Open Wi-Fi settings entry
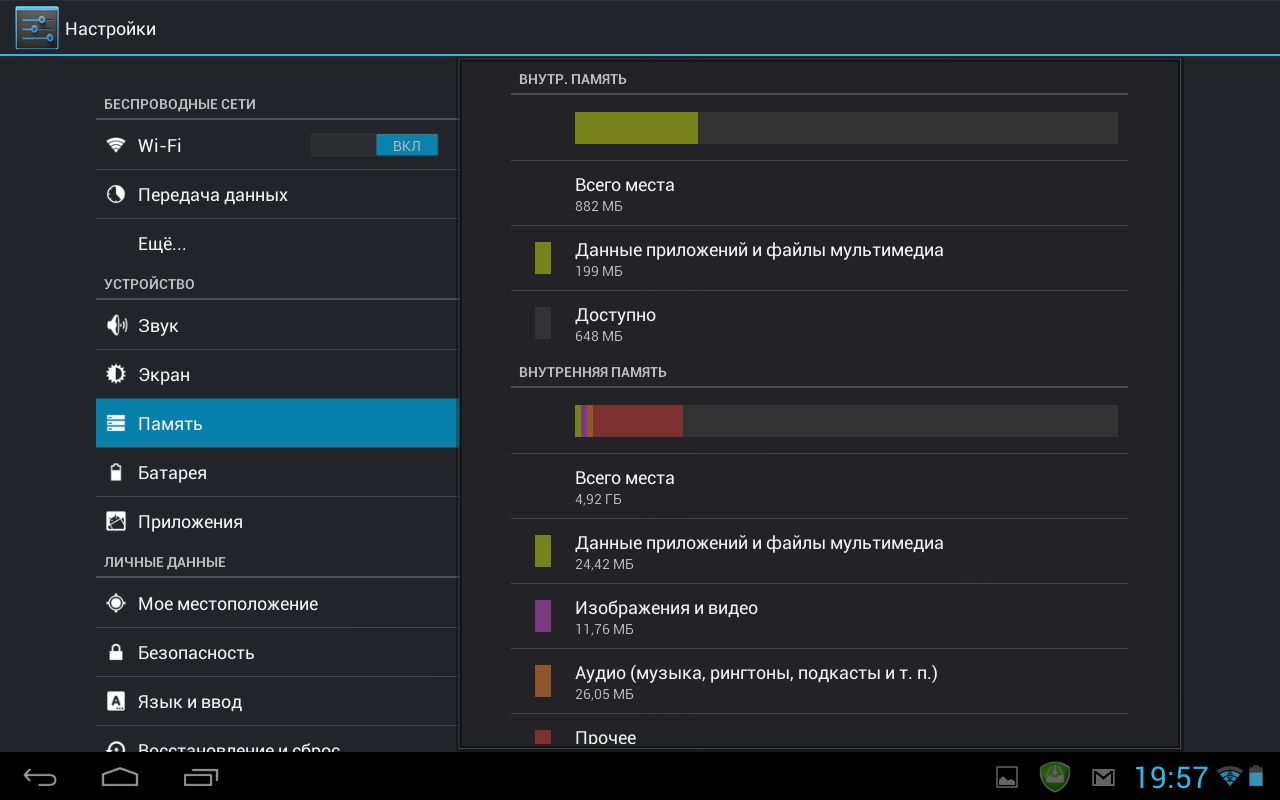The height and width of the screenshot is (800, 1280). tap(200, 145)
